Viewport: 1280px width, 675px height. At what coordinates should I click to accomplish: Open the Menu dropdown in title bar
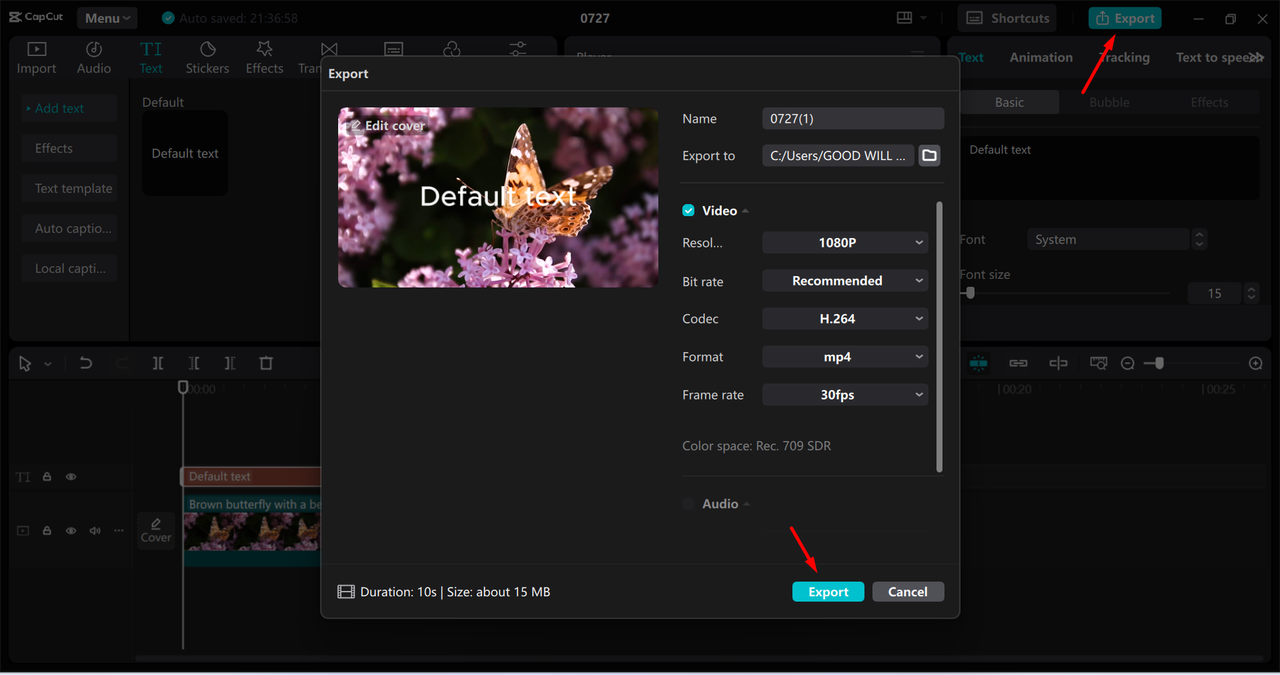[x=107, y=18]
